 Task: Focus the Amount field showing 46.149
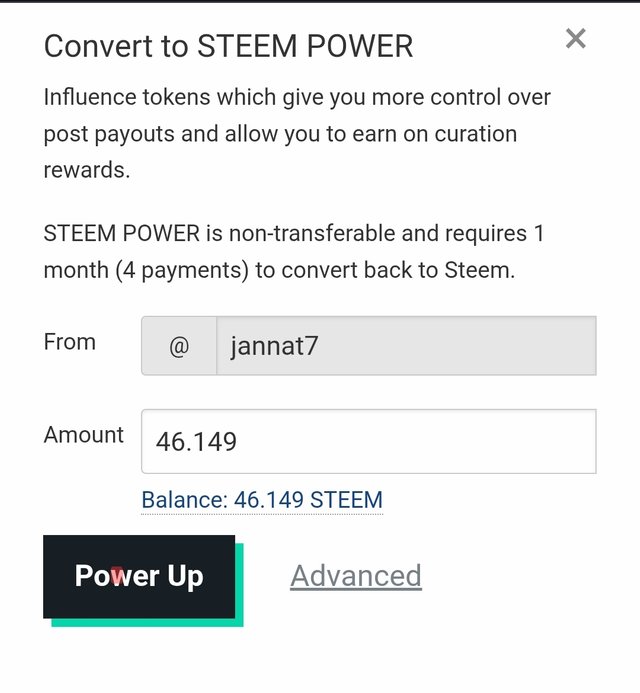click(x=369, y=442)
